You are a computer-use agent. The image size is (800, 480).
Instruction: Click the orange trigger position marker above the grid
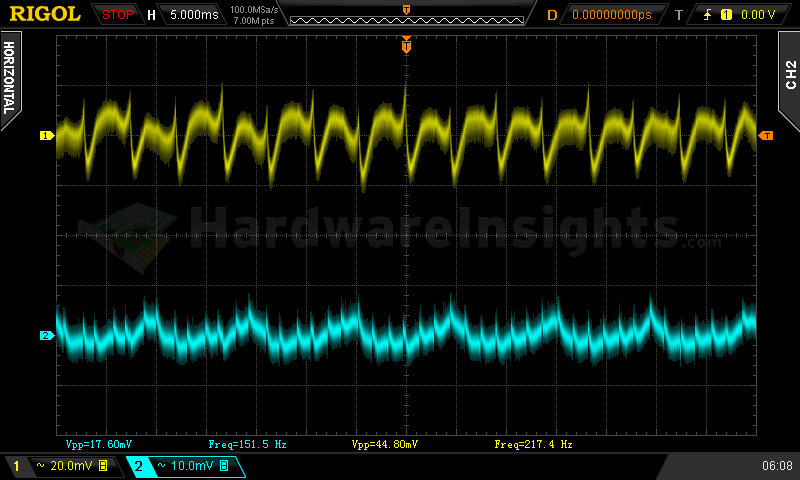(x=406, y=45)
